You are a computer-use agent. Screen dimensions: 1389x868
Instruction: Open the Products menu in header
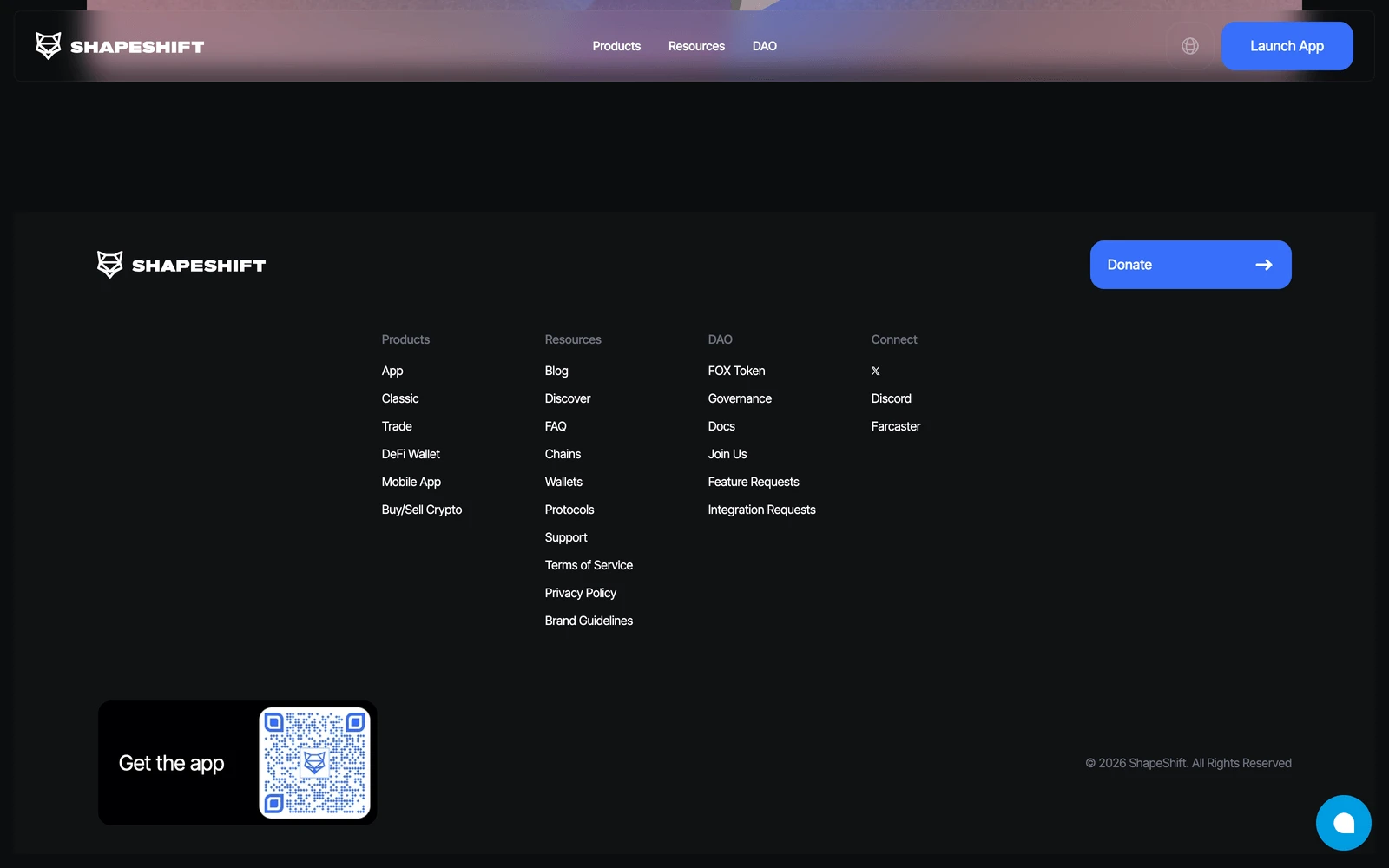616,46
